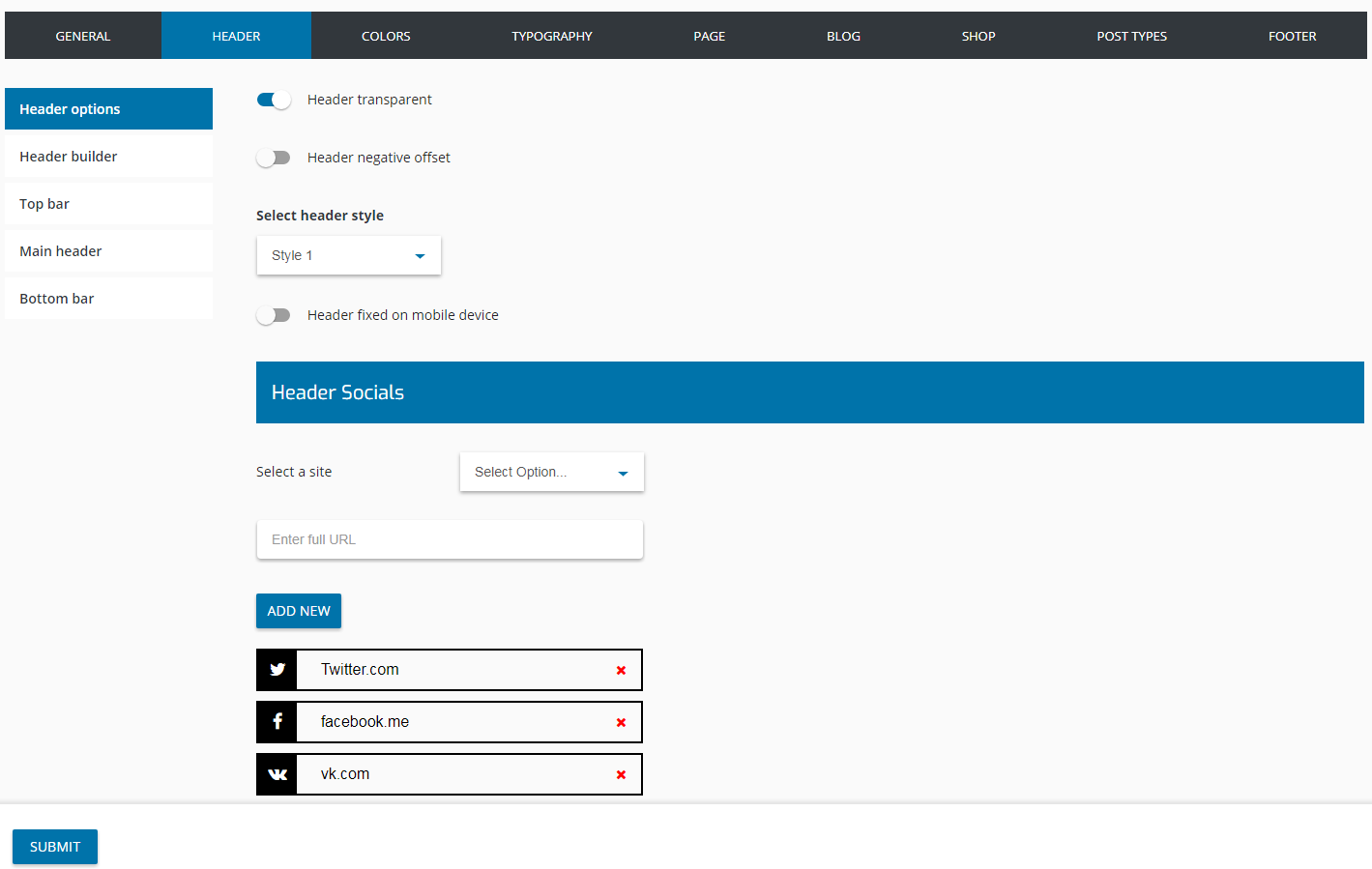The image size is (1372, 869).
Task: Delete the facebook.me social entry
Action: [621, 722]
